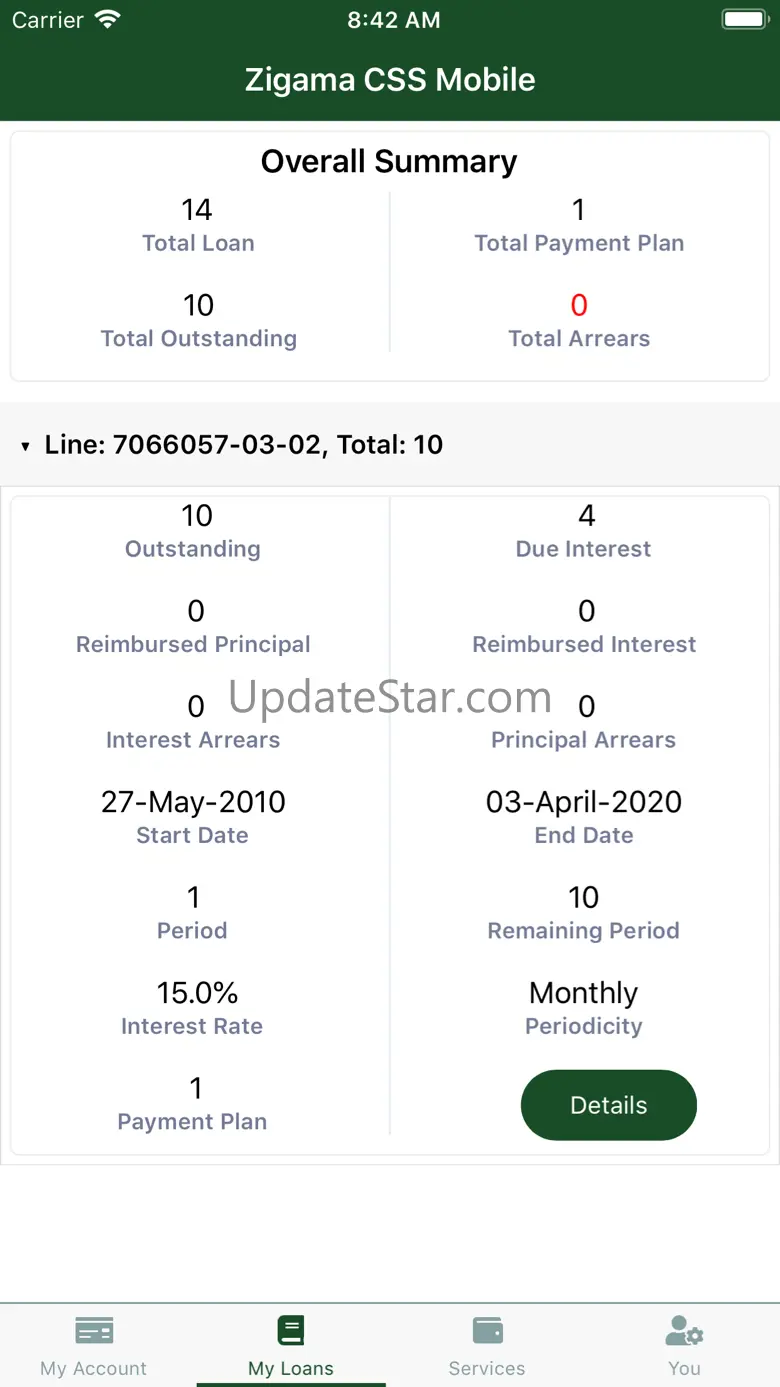
Task: Open the Services wallet icon
Action: coord(487,1331)
